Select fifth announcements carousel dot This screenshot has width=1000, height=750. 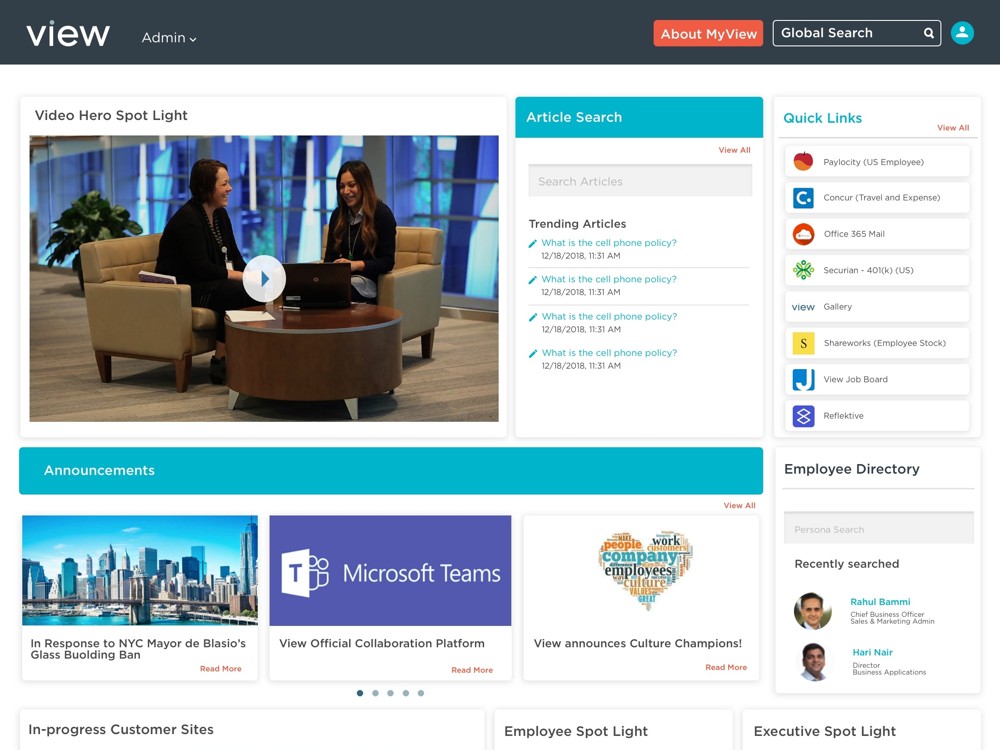(x=421, y=693)
